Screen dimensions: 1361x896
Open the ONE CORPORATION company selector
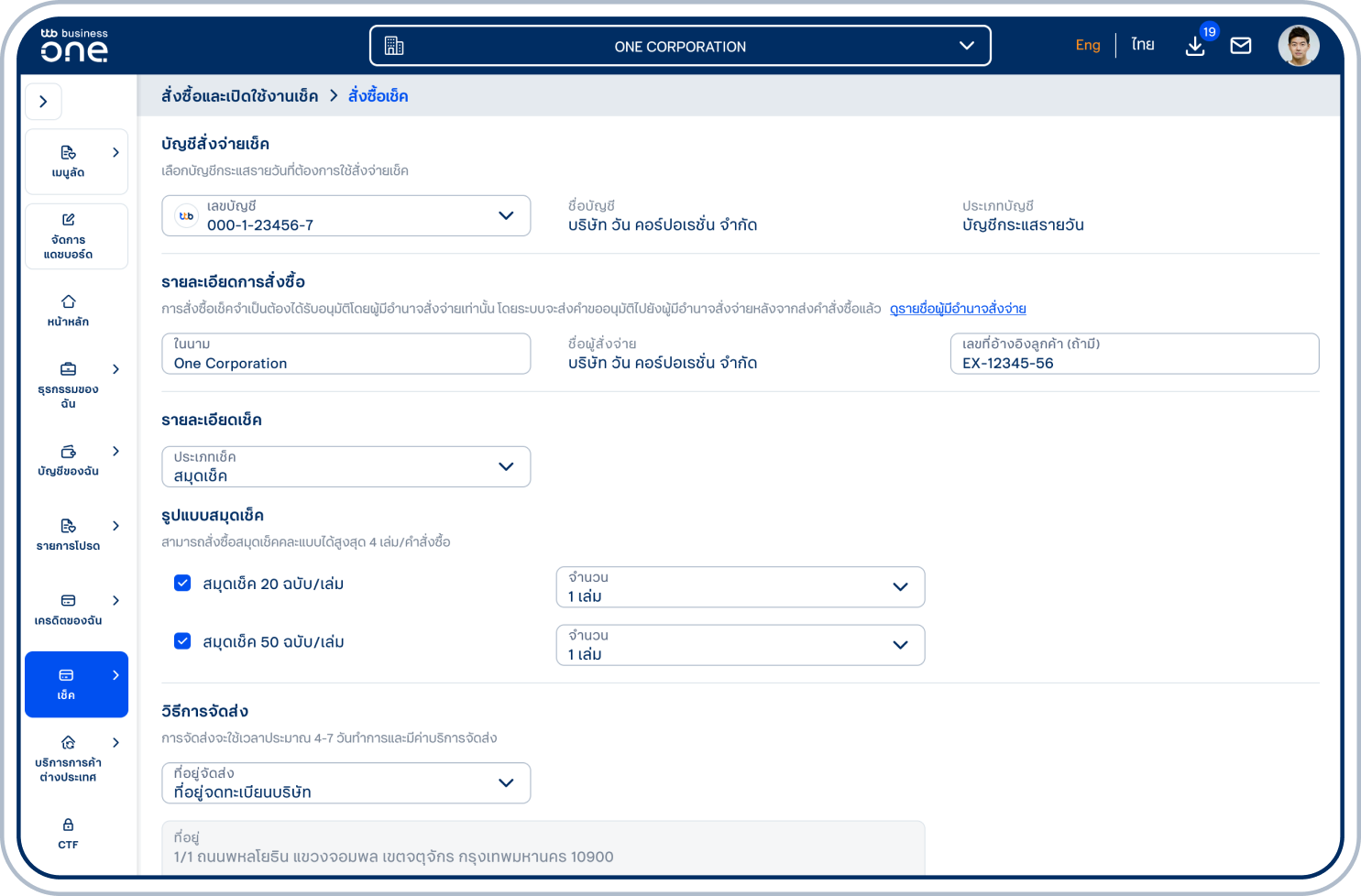coord(680,46)
